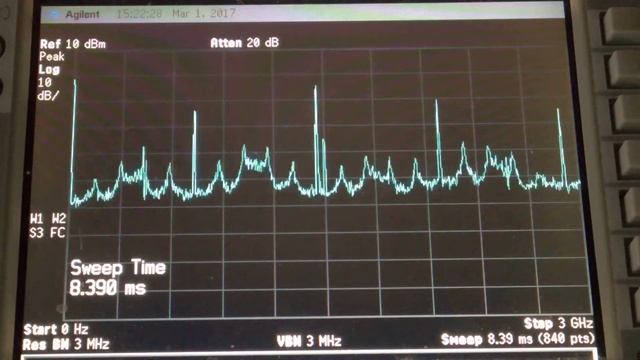Viewport: 640px width, 360px height.
Task: Click the tall spectral peak at the 0 Hz edge
Action: click(74, 141)
